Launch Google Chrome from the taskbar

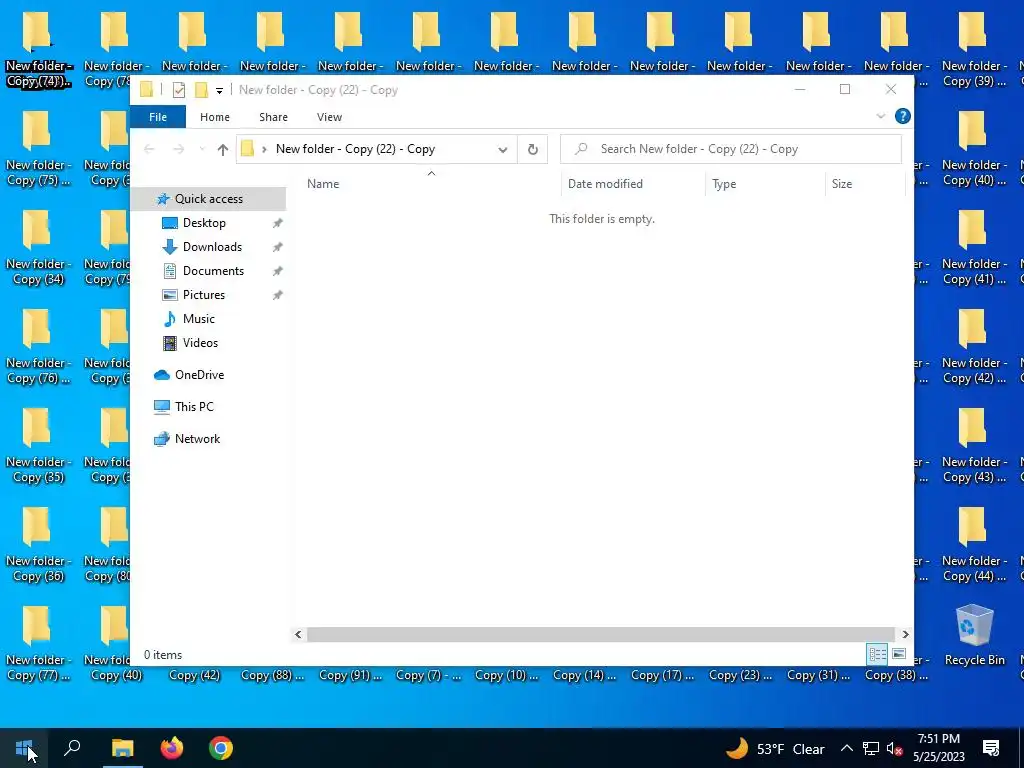[221, 748]
